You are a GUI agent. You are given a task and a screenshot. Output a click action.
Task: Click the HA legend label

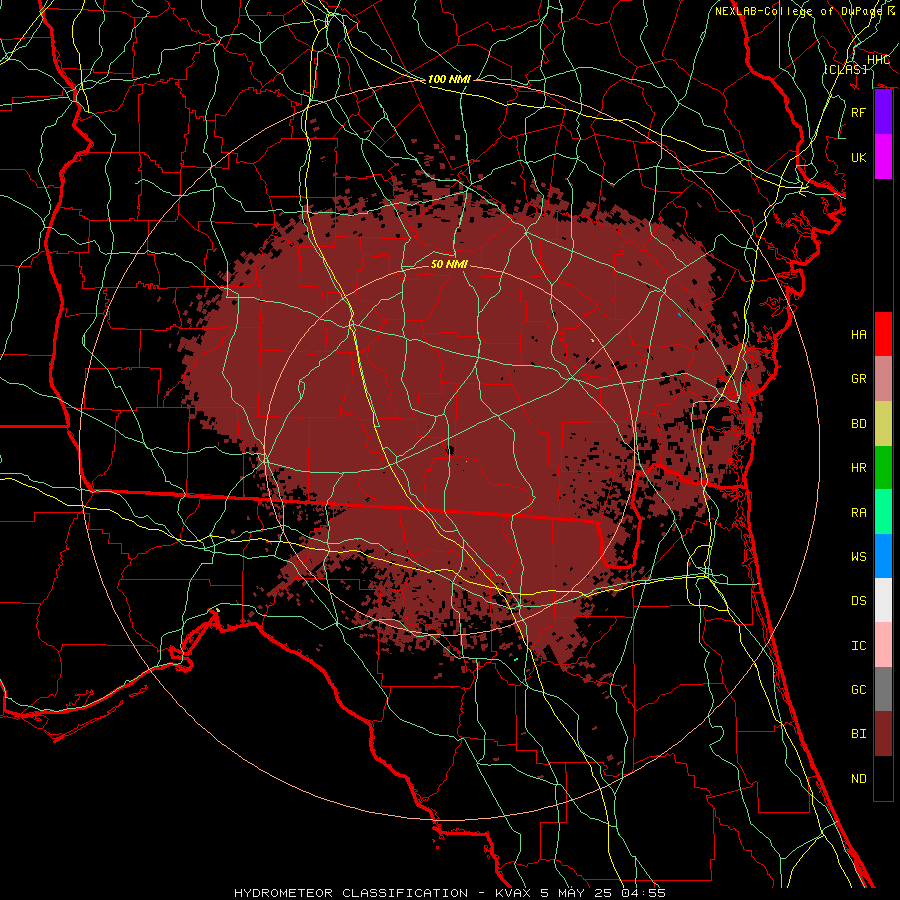[x=859, y=335]
